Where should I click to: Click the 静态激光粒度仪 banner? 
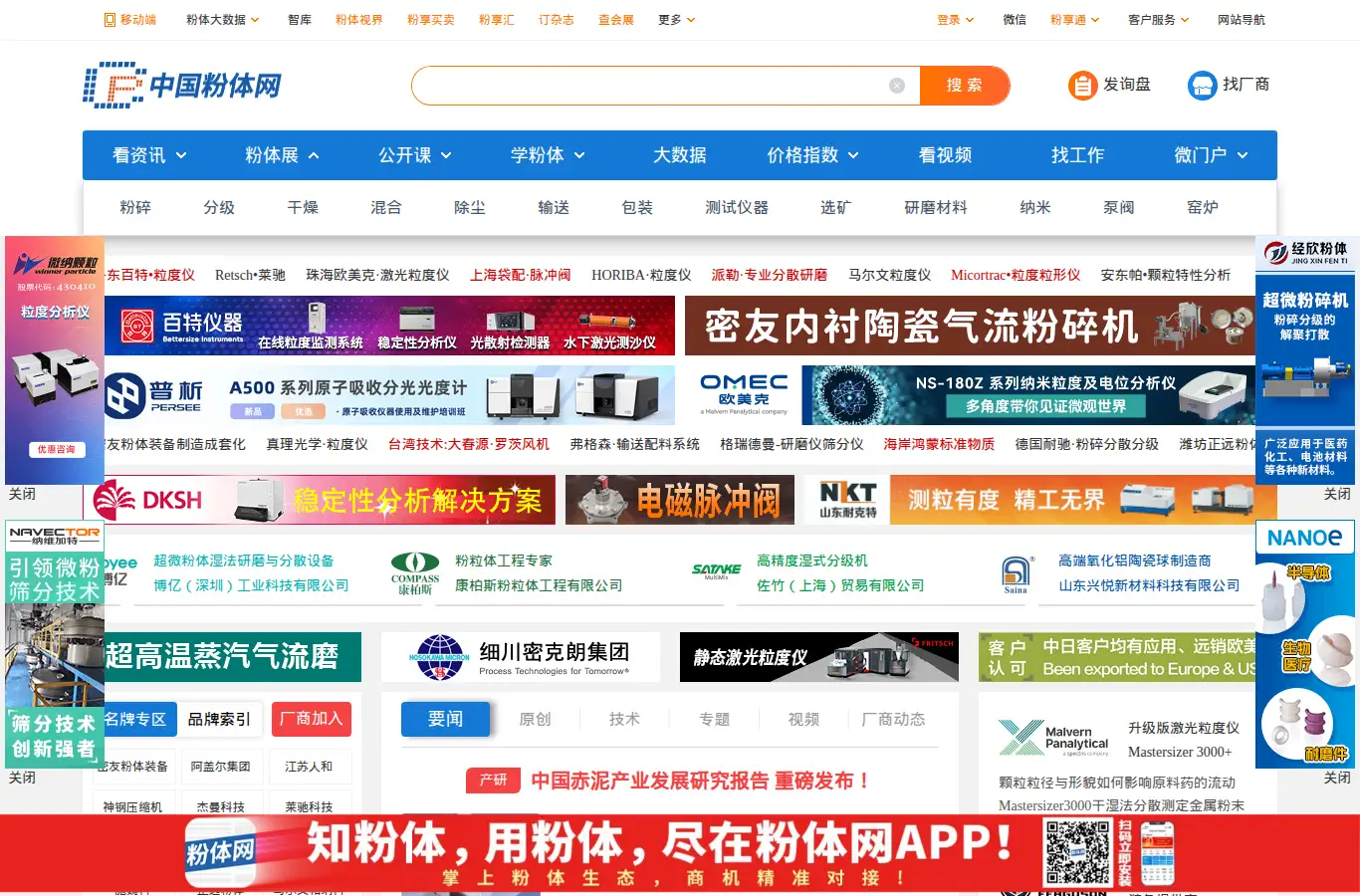[819, 657]
